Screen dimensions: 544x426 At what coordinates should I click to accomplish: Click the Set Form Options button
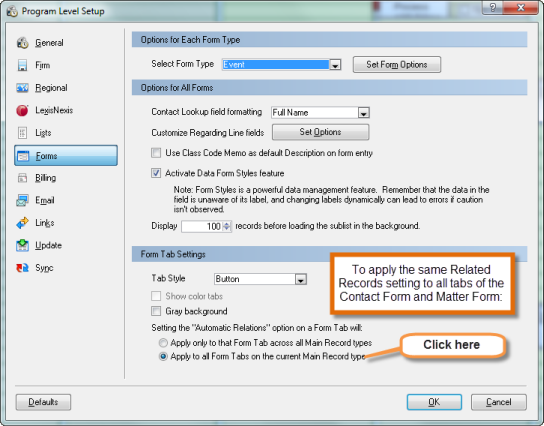[x=397, y=65]
